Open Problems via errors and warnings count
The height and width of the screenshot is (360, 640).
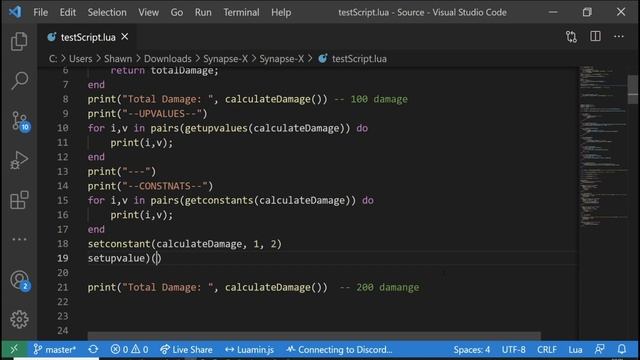[129, 349]
